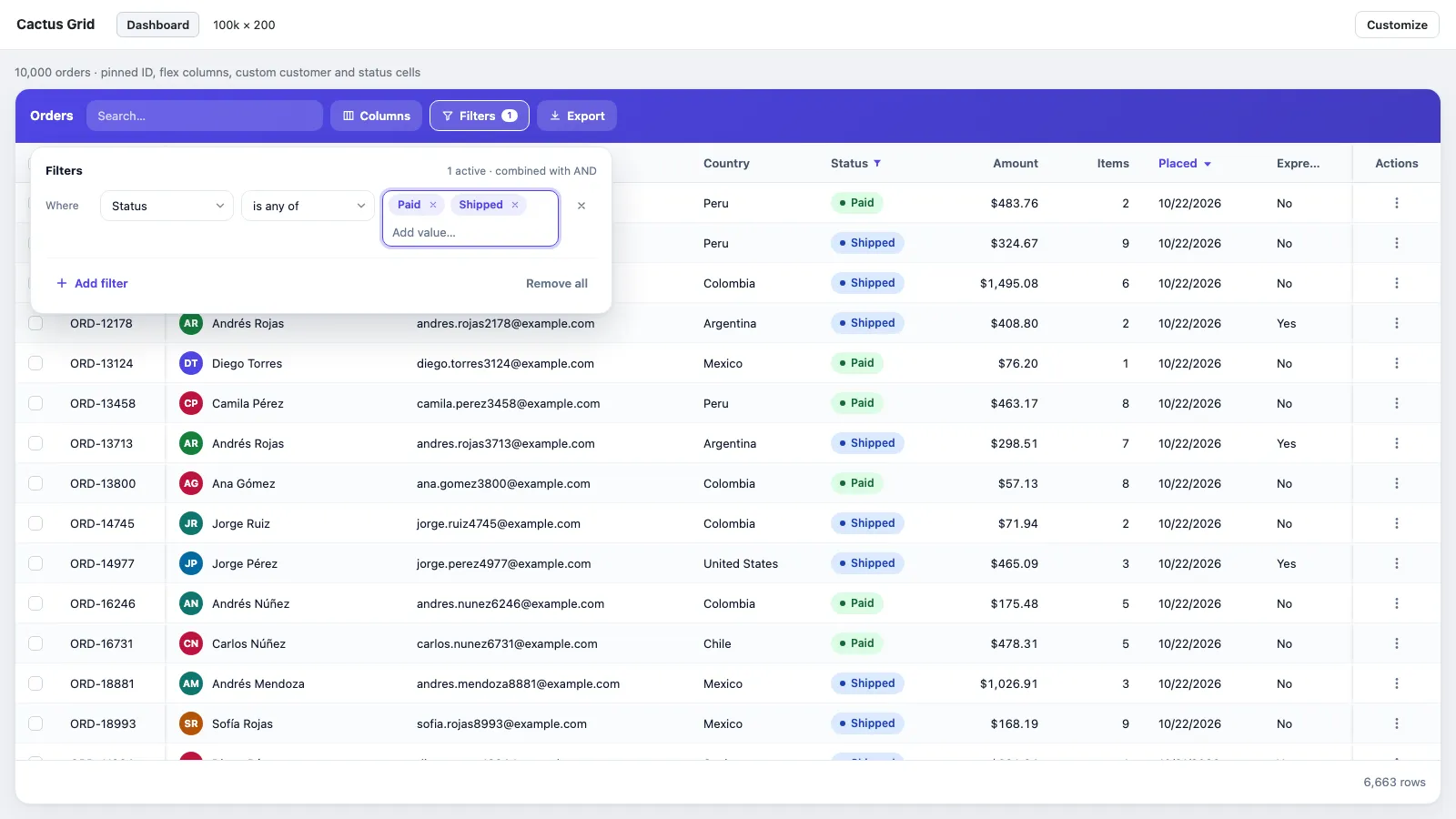This screenshot has width=1456, height=819.
Task: Check the row ORD-14745
Action: point(35,523)
